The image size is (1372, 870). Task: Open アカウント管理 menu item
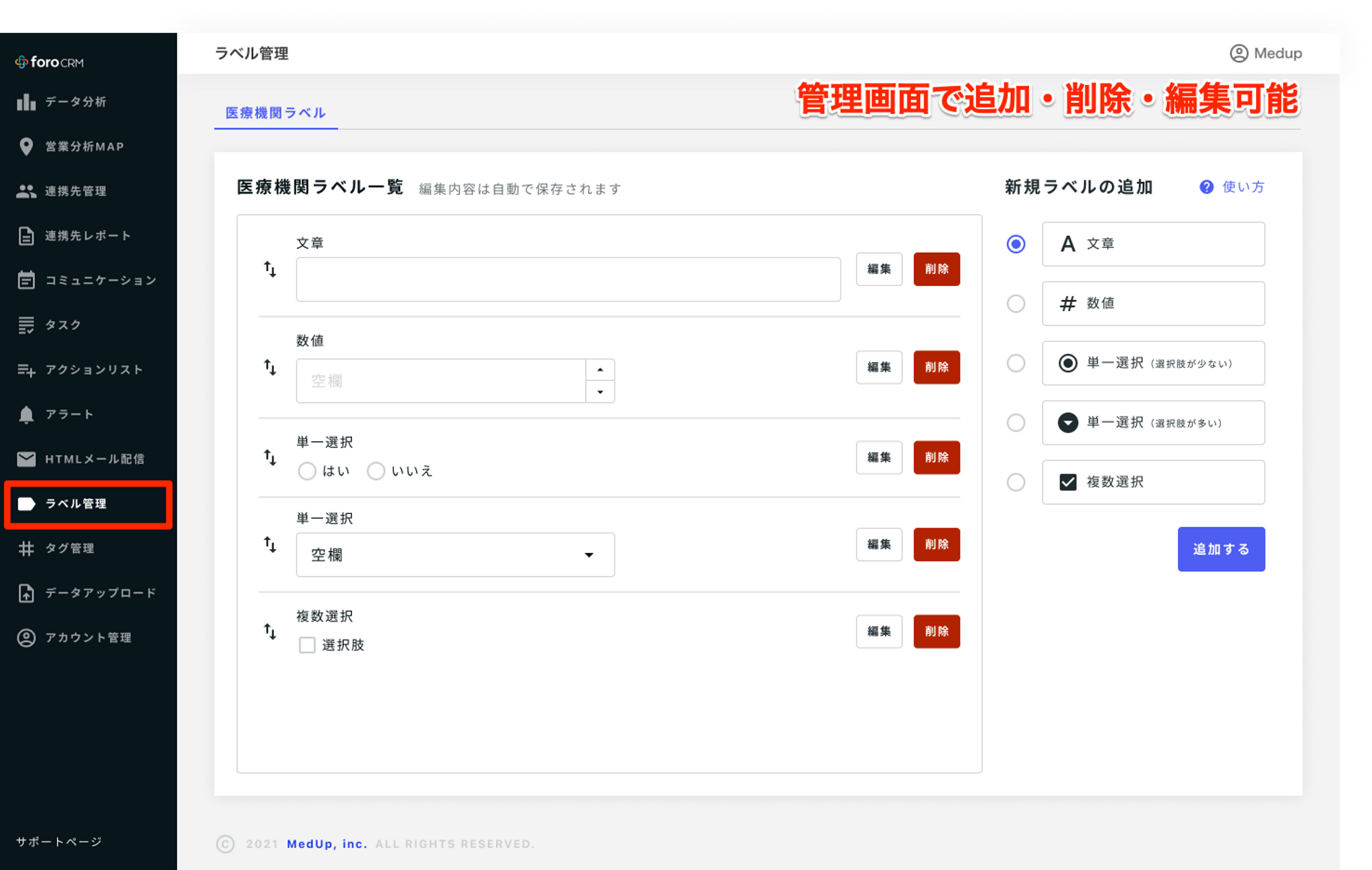click(88, 637)
